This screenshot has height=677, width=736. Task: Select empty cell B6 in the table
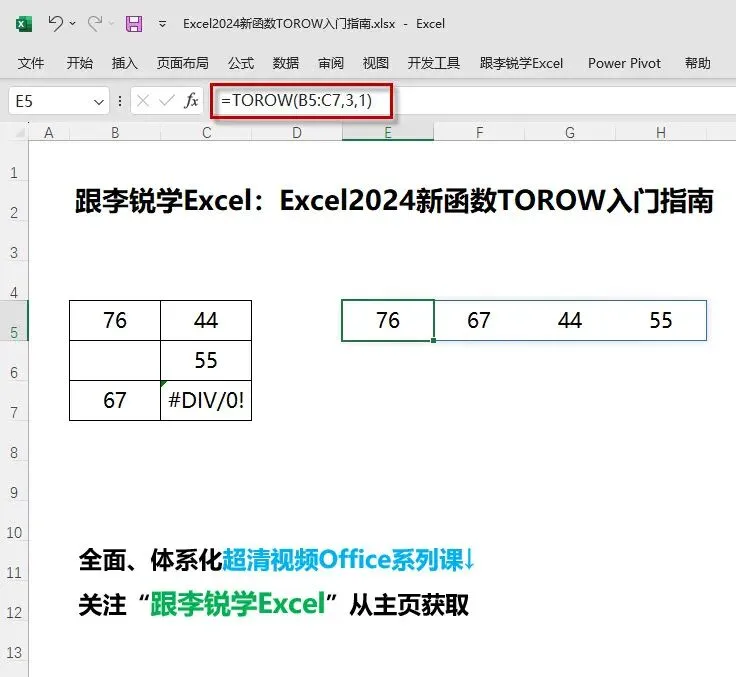(115, 361)
